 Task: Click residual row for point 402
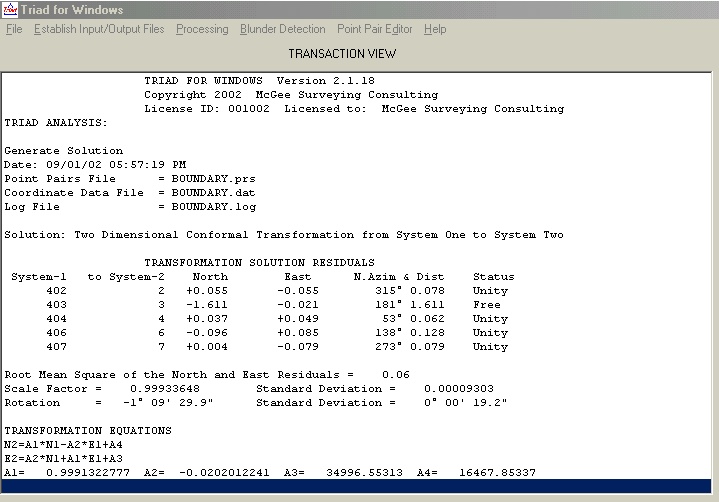(260, 291)
